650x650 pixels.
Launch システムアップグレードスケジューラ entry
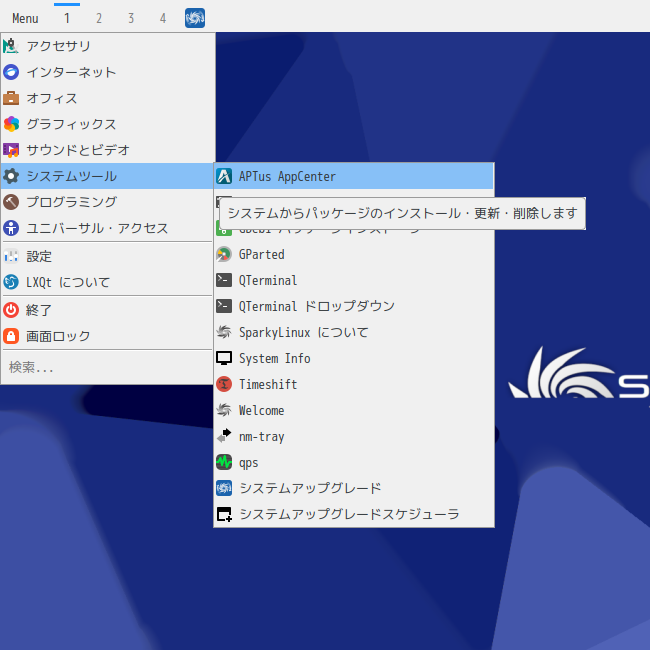[354, 514]
